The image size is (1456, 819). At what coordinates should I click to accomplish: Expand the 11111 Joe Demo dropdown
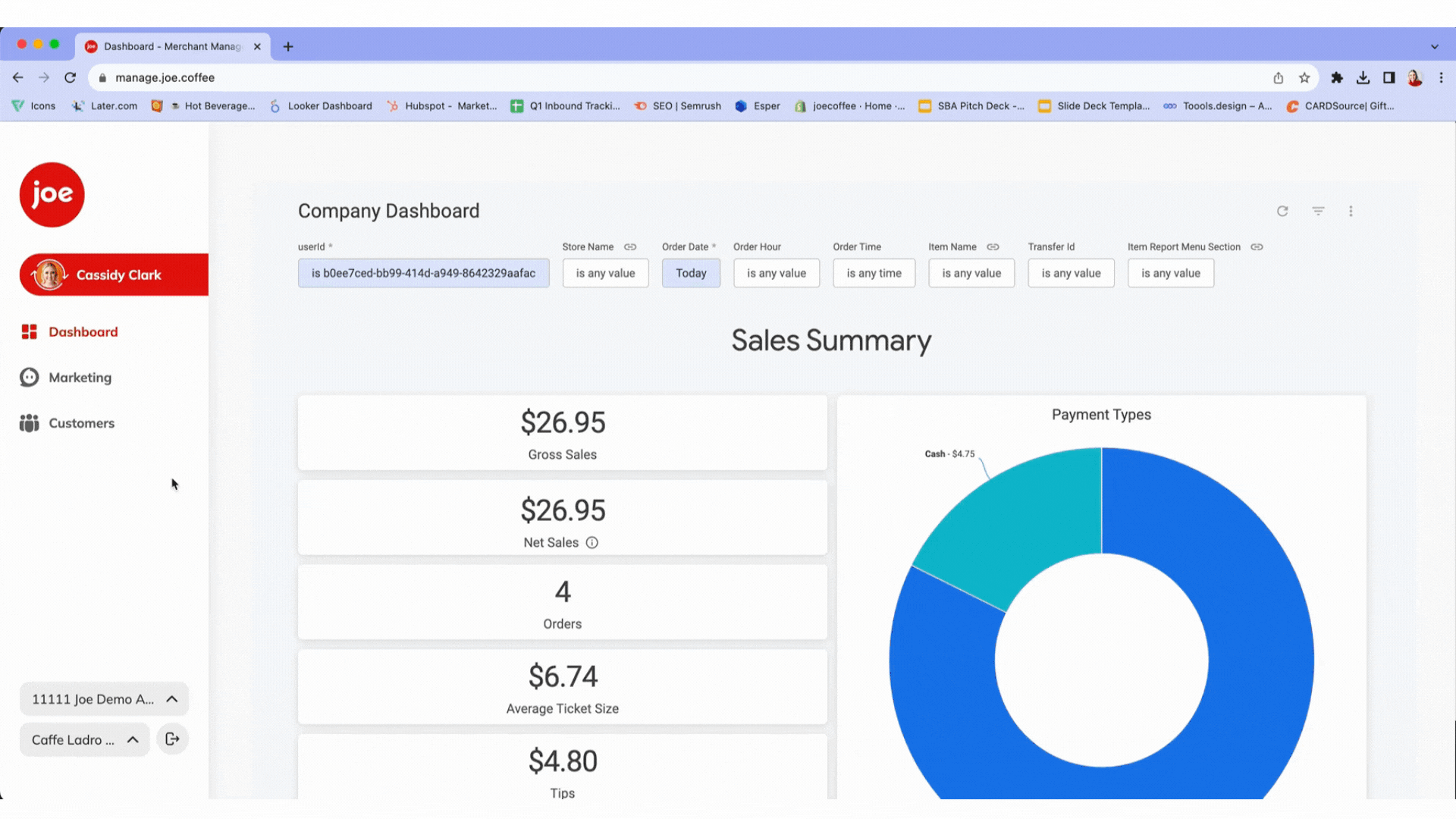coord(104,699)
